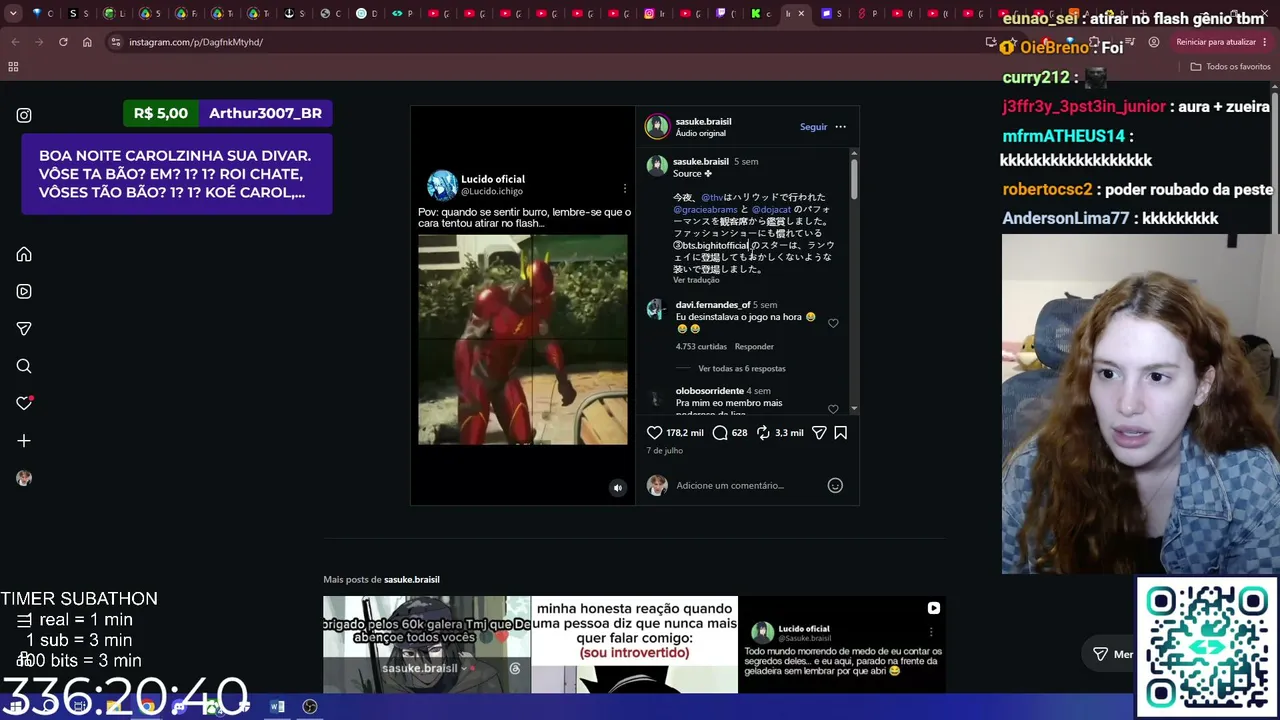Repost the reel with the repost icon
This screenshot has width=1280, height=720.
[763, 433]
